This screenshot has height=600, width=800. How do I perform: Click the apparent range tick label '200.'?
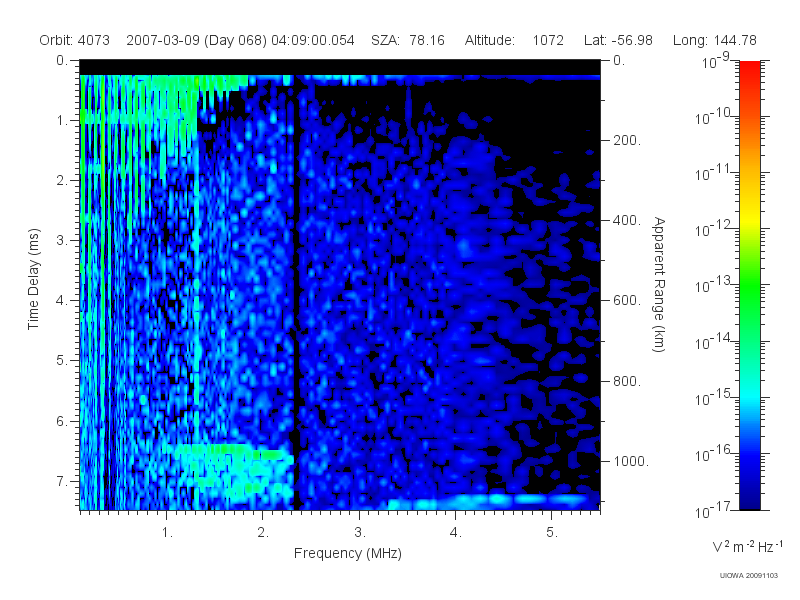pyautogui.click(x=627, y=140)
